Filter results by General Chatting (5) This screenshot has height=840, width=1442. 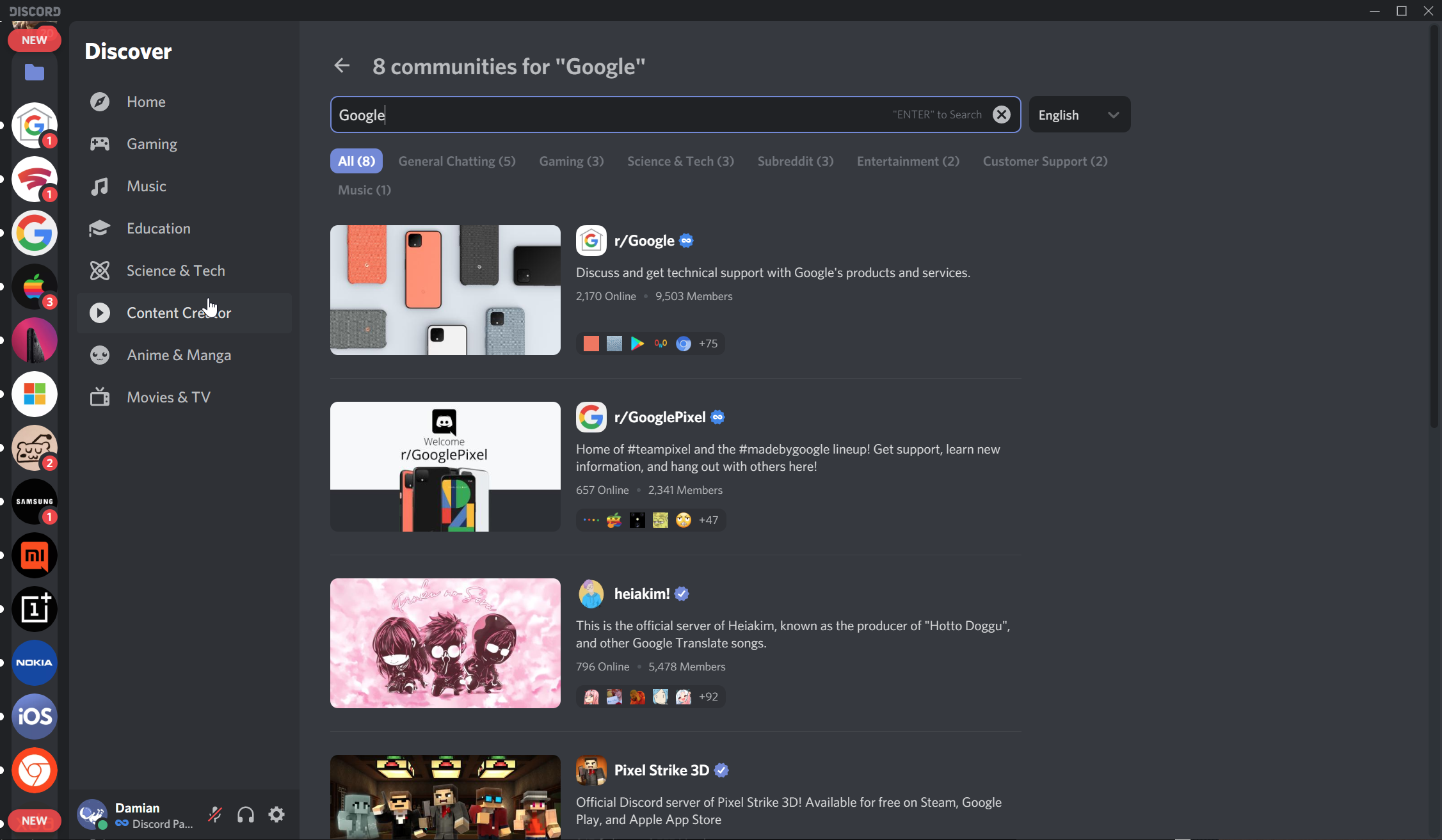(456, 161)
